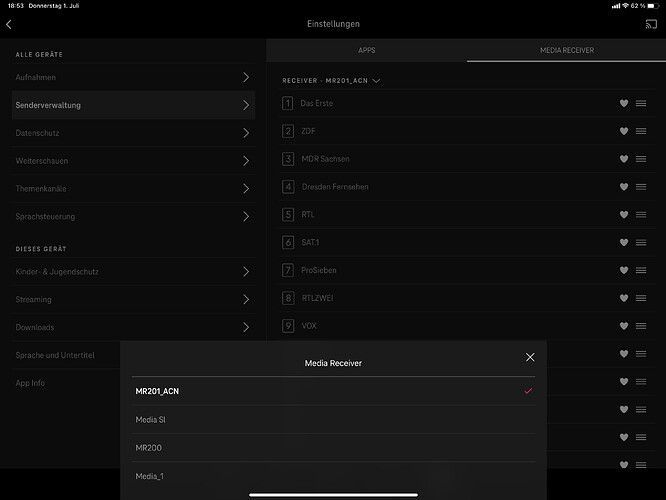Expand Senderverwaltung chevron

(246, 105)
